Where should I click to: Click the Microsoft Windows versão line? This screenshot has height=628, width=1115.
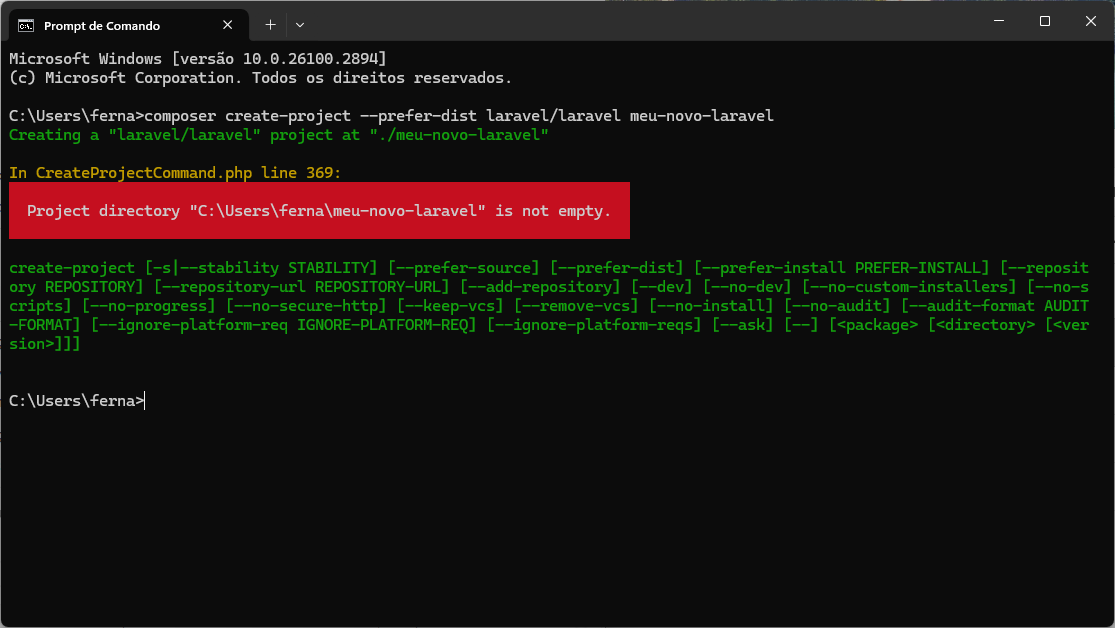point(198,59)
